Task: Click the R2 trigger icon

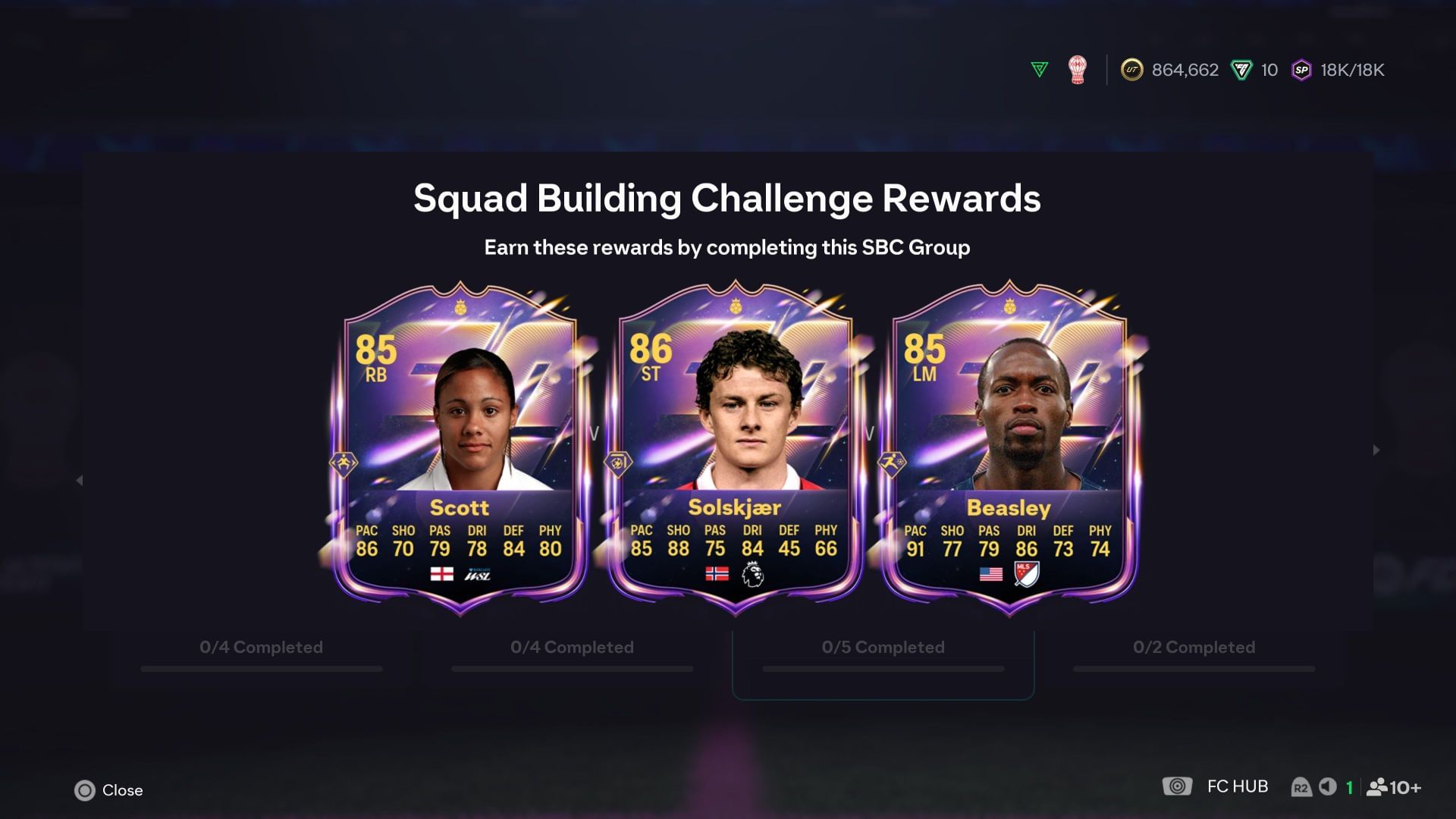Action: (x=1301, y=788)
